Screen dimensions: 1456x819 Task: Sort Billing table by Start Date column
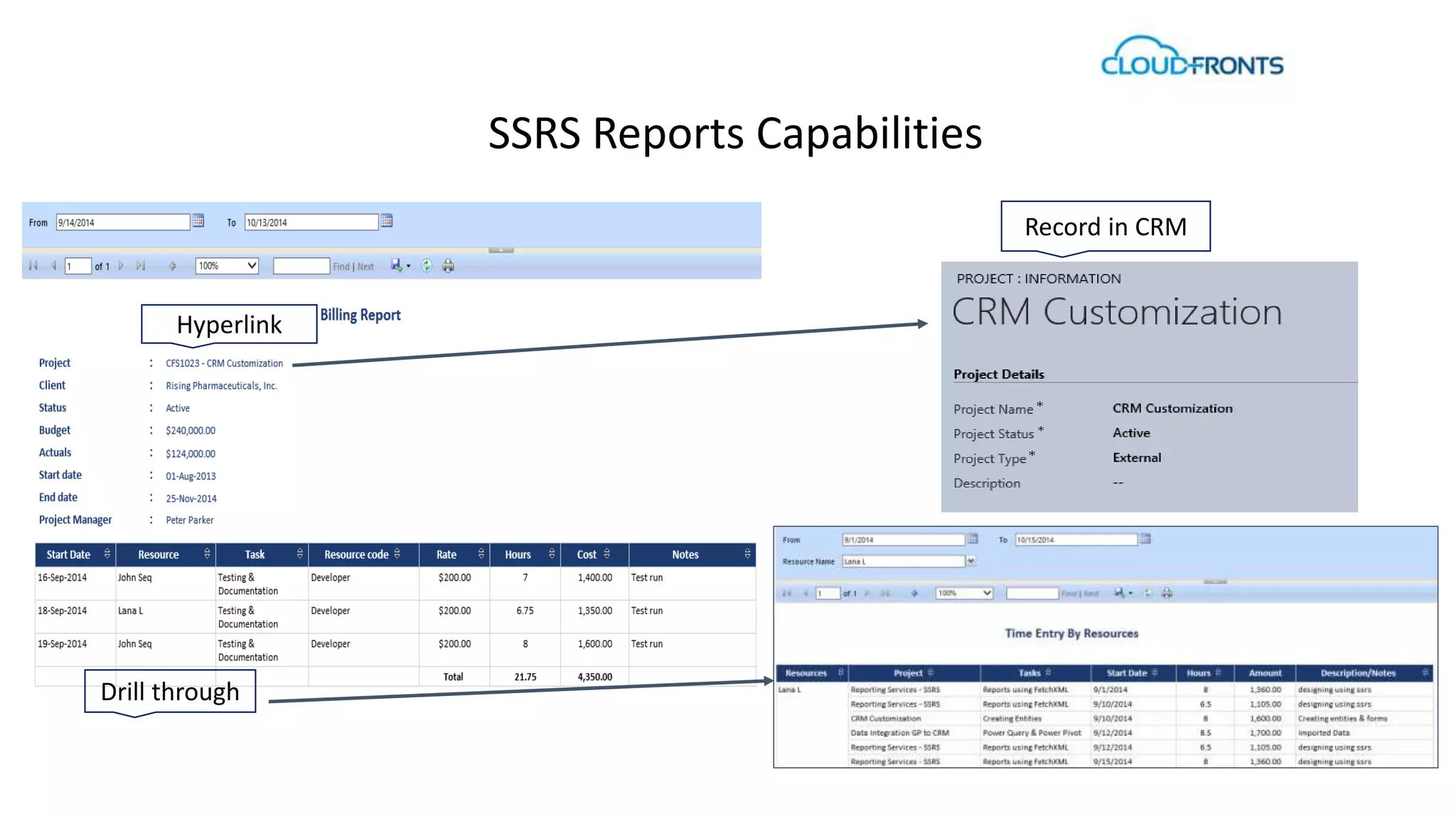107,554
